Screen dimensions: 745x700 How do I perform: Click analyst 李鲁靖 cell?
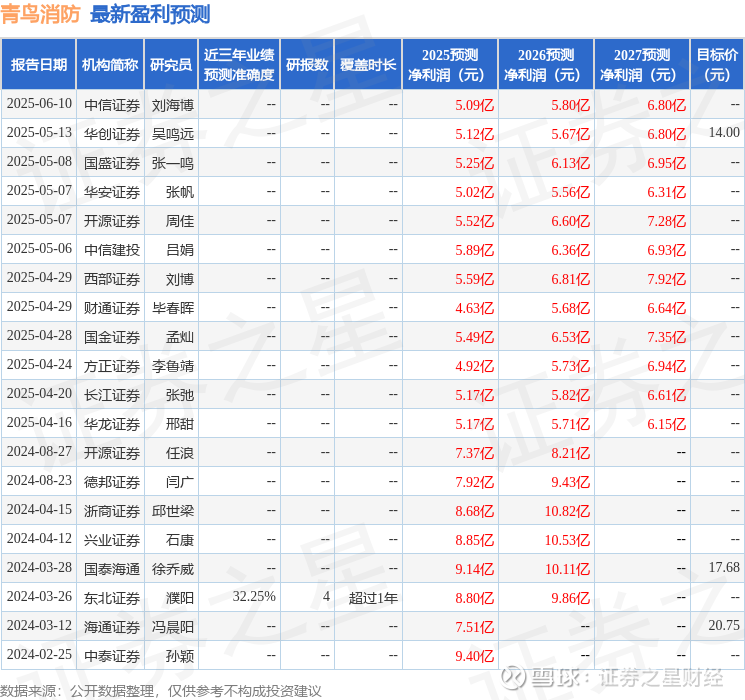(x=172, y=366)
